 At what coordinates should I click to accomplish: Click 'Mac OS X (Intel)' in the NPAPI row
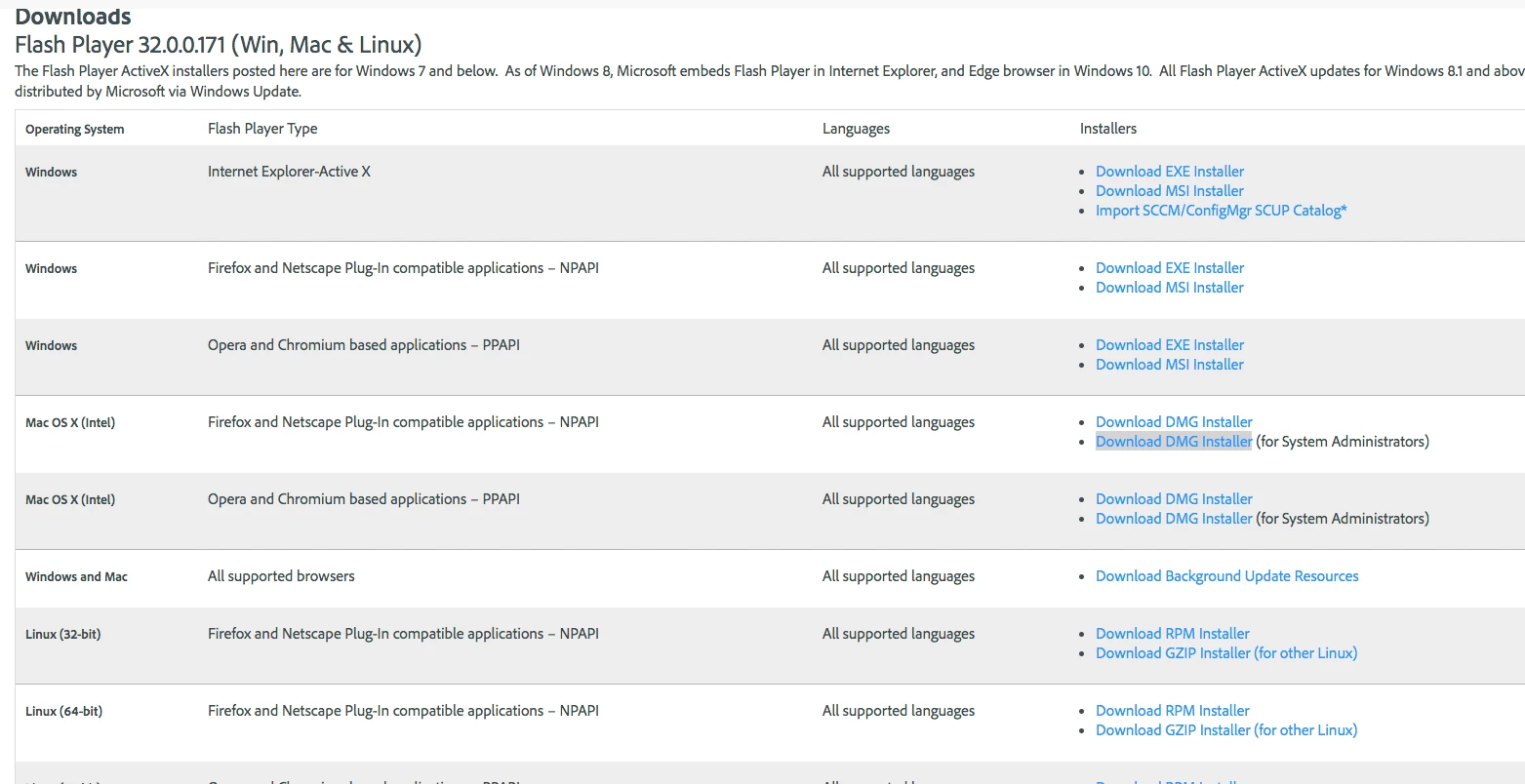pos(70,423)
